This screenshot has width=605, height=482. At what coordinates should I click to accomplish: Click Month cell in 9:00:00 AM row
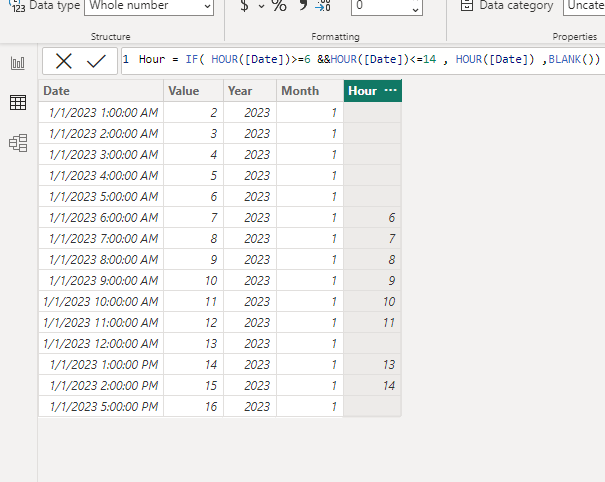[310, 280]
